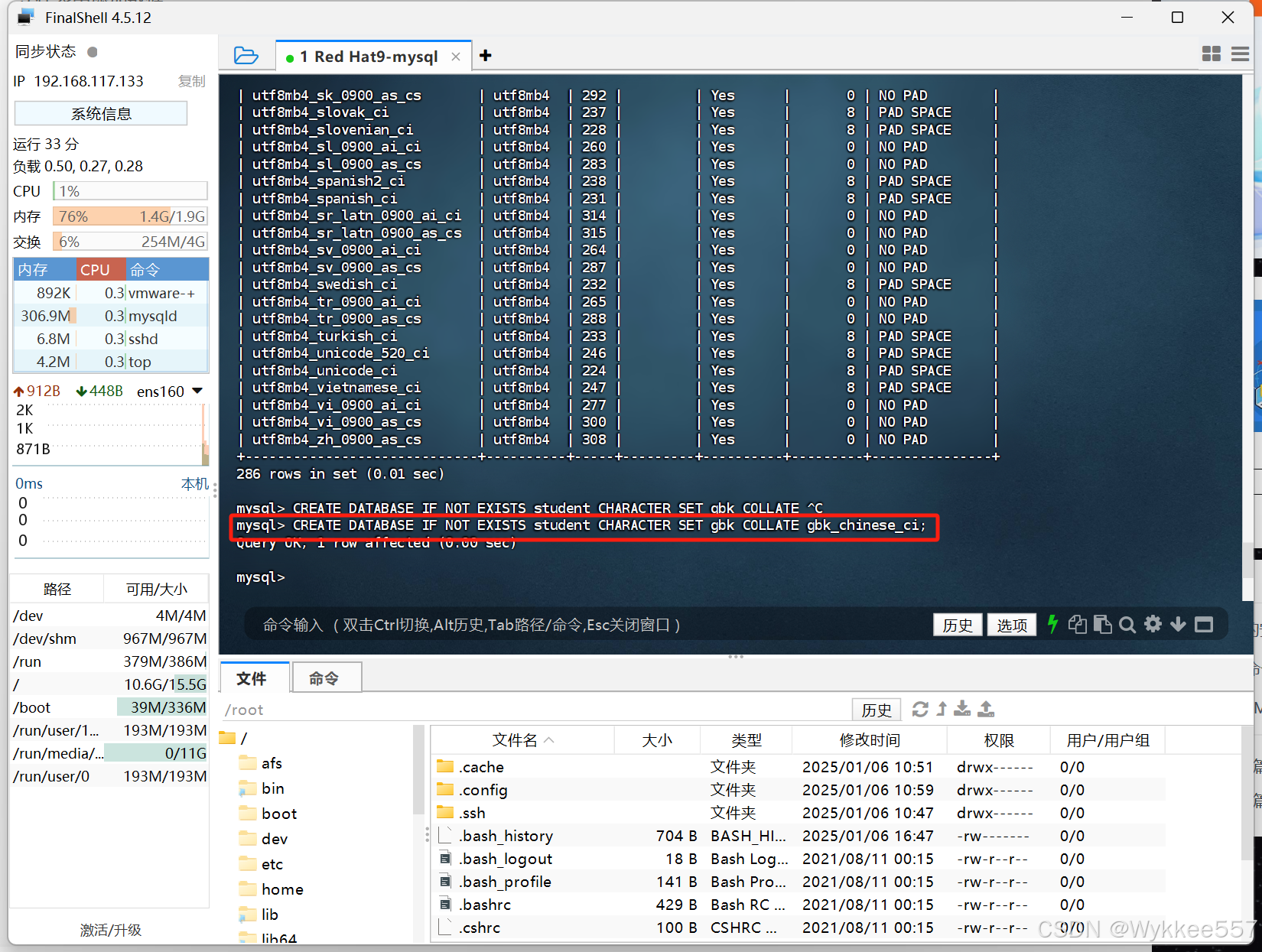Maximize terminal panel icon in command bar
1262x952 pixels.
[x=1204, y=625]
